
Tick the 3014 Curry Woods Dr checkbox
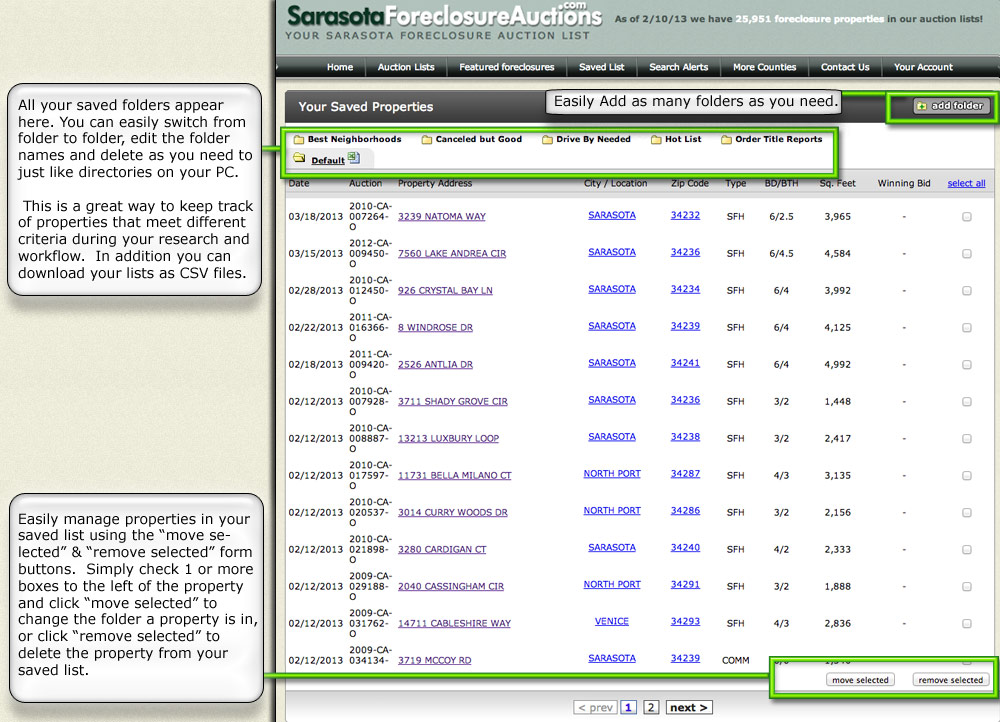[967, 513]
